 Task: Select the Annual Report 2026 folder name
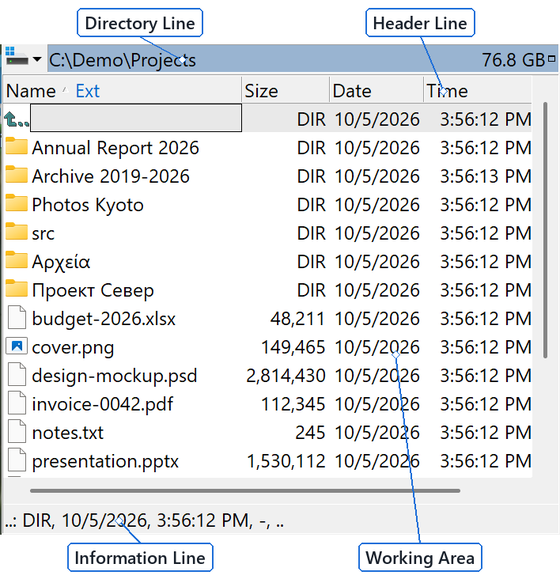(116, 148)
